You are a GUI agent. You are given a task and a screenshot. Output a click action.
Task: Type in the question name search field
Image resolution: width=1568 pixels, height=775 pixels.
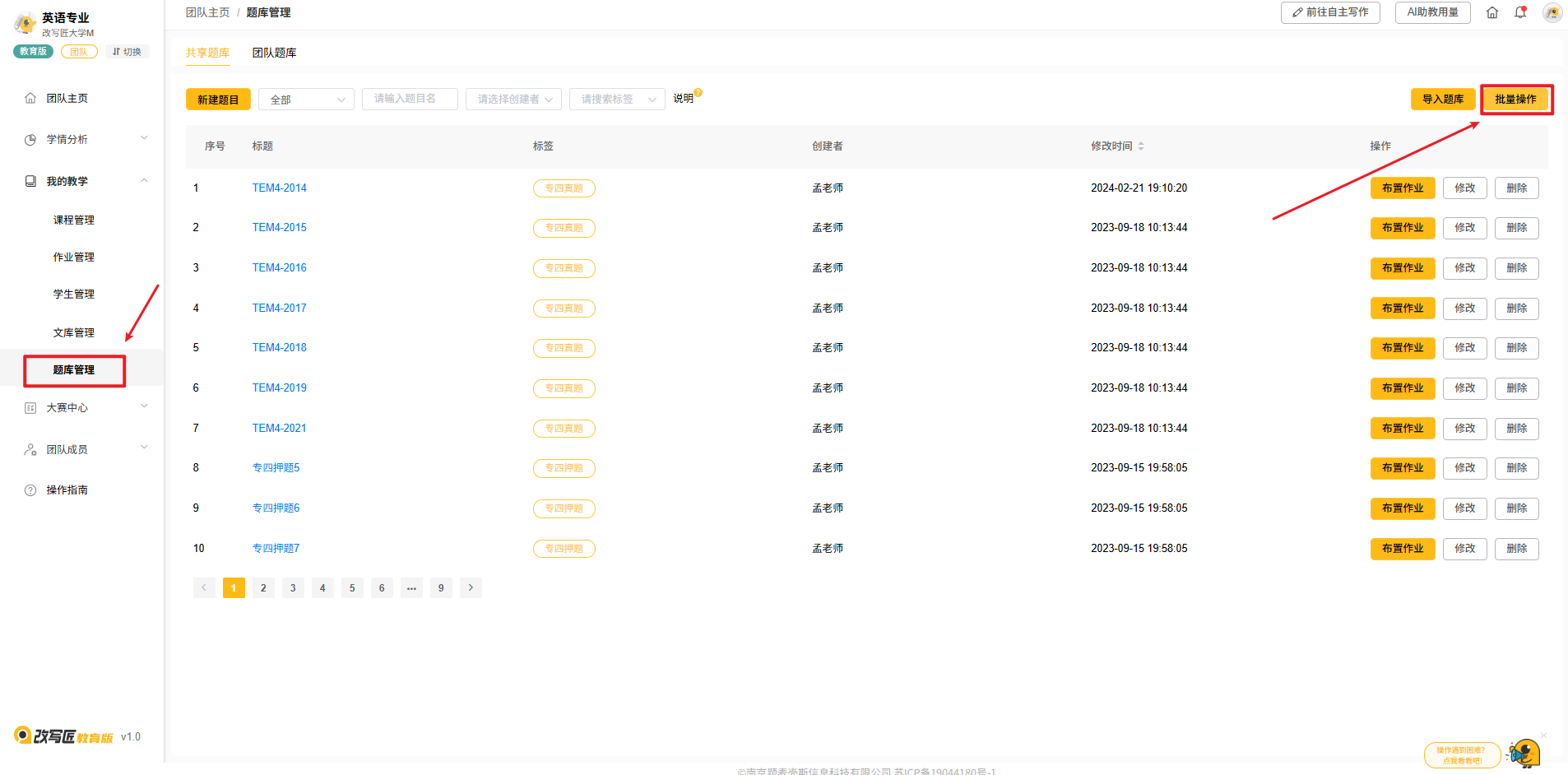pos(410,100)
